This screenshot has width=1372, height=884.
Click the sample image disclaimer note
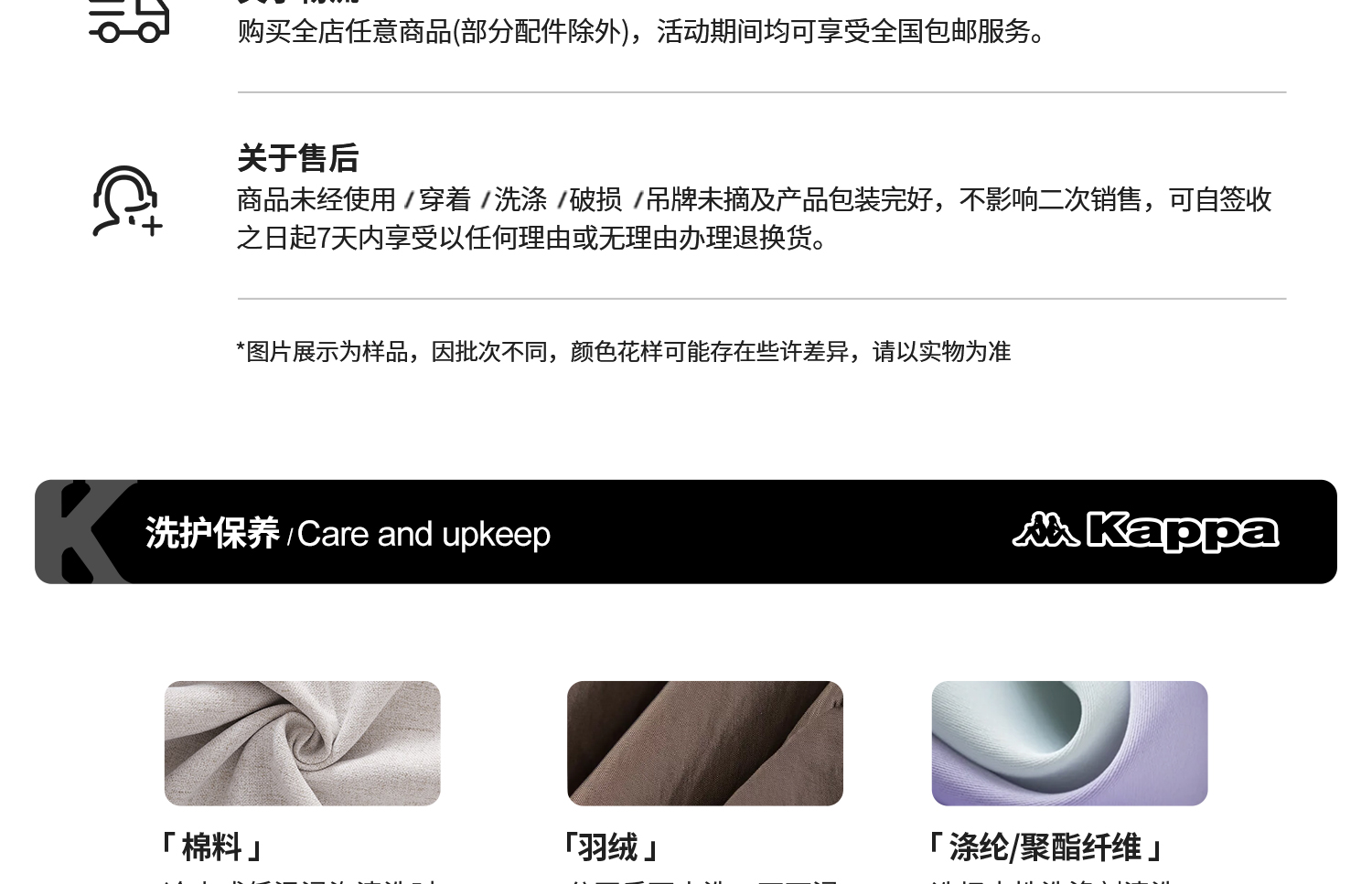coord(623,352)
